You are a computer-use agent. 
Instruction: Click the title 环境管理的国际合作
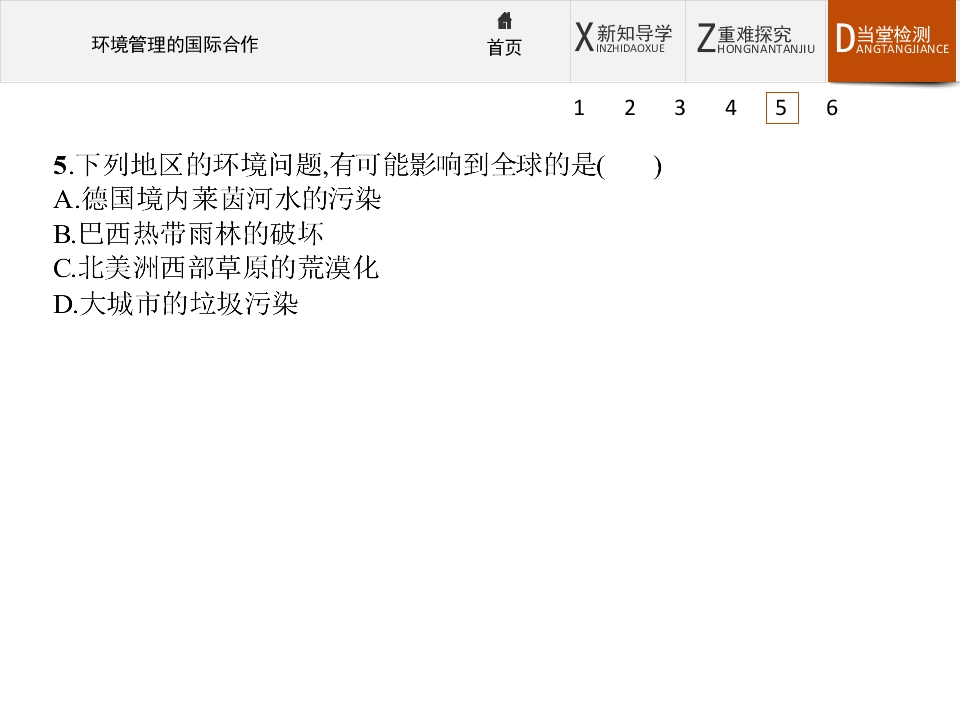(175, 44)
